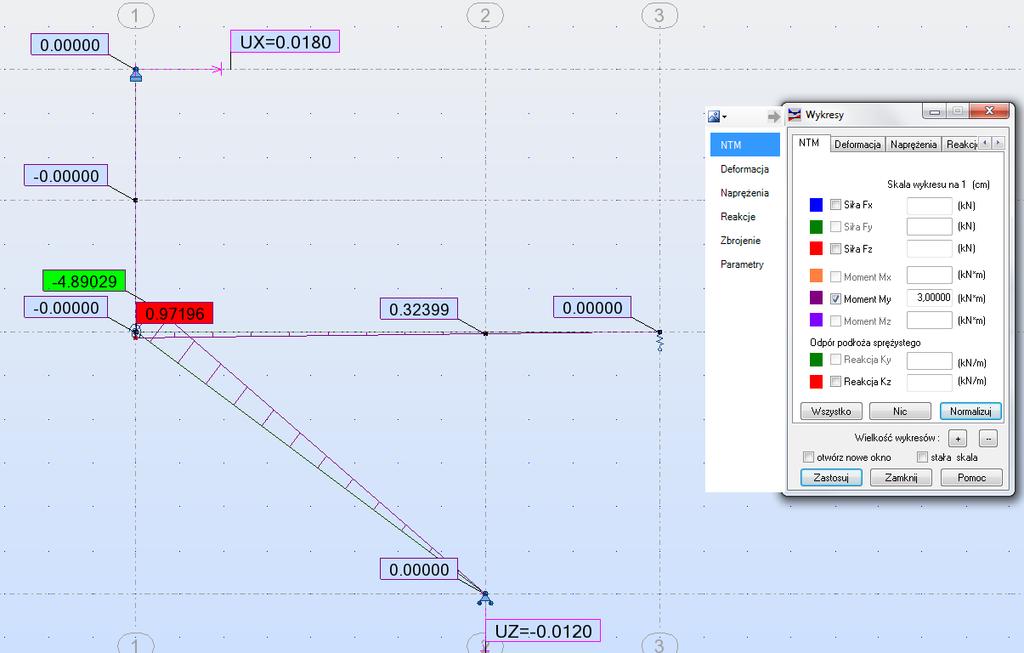Image resolution: width=1024 pixels, height=653 pixels.
Task: Toggle the Moment Mx checkbox
Action: tap(835, 277)
